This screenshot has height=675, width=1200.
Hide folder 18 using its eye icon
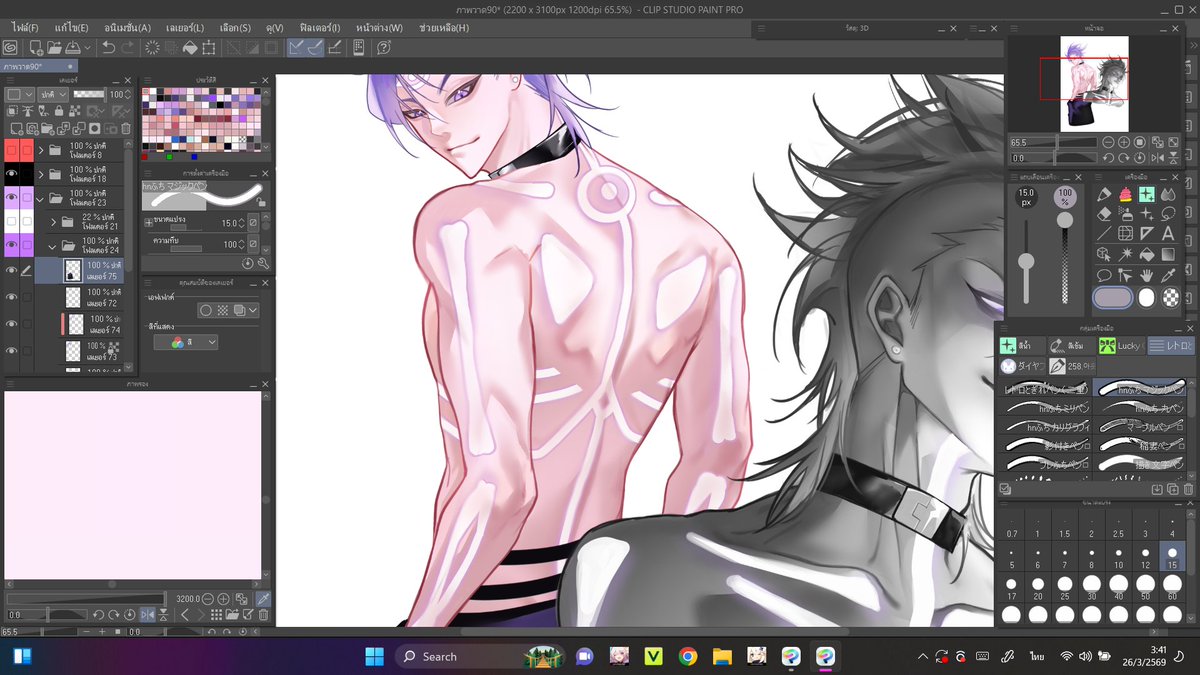[12, 174]
